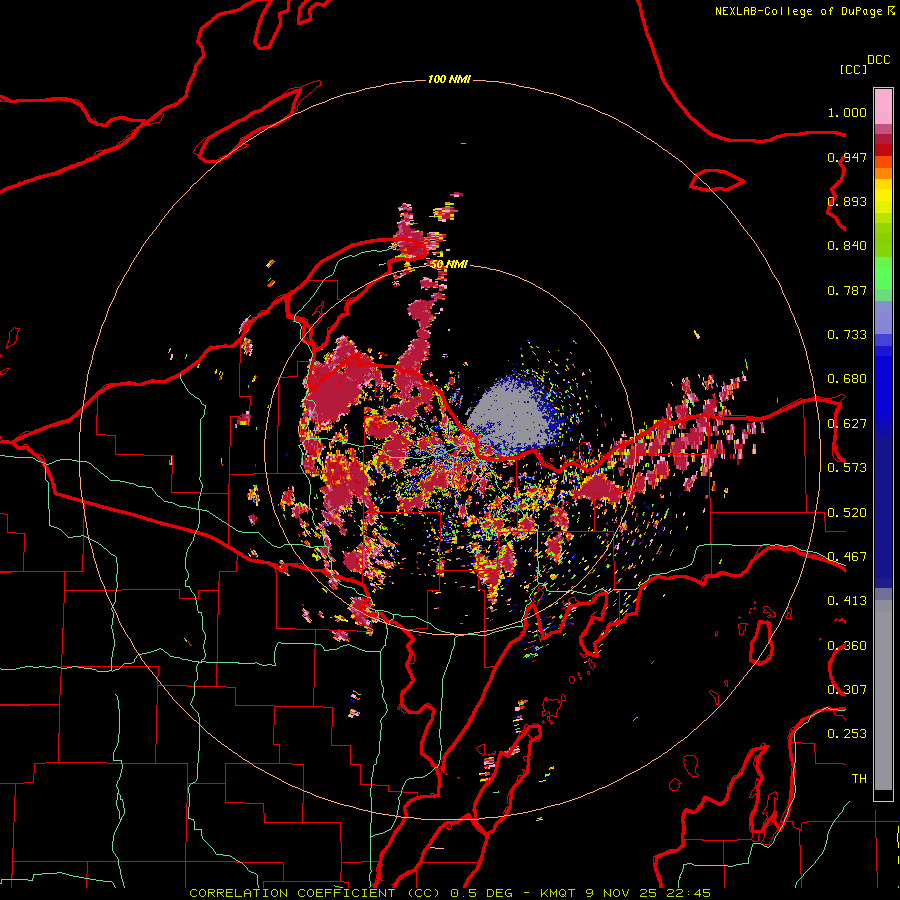Click the 0.787 scale label
This screenshot has width=900, height=900.
pyautogui.click(x=847, y=290)
